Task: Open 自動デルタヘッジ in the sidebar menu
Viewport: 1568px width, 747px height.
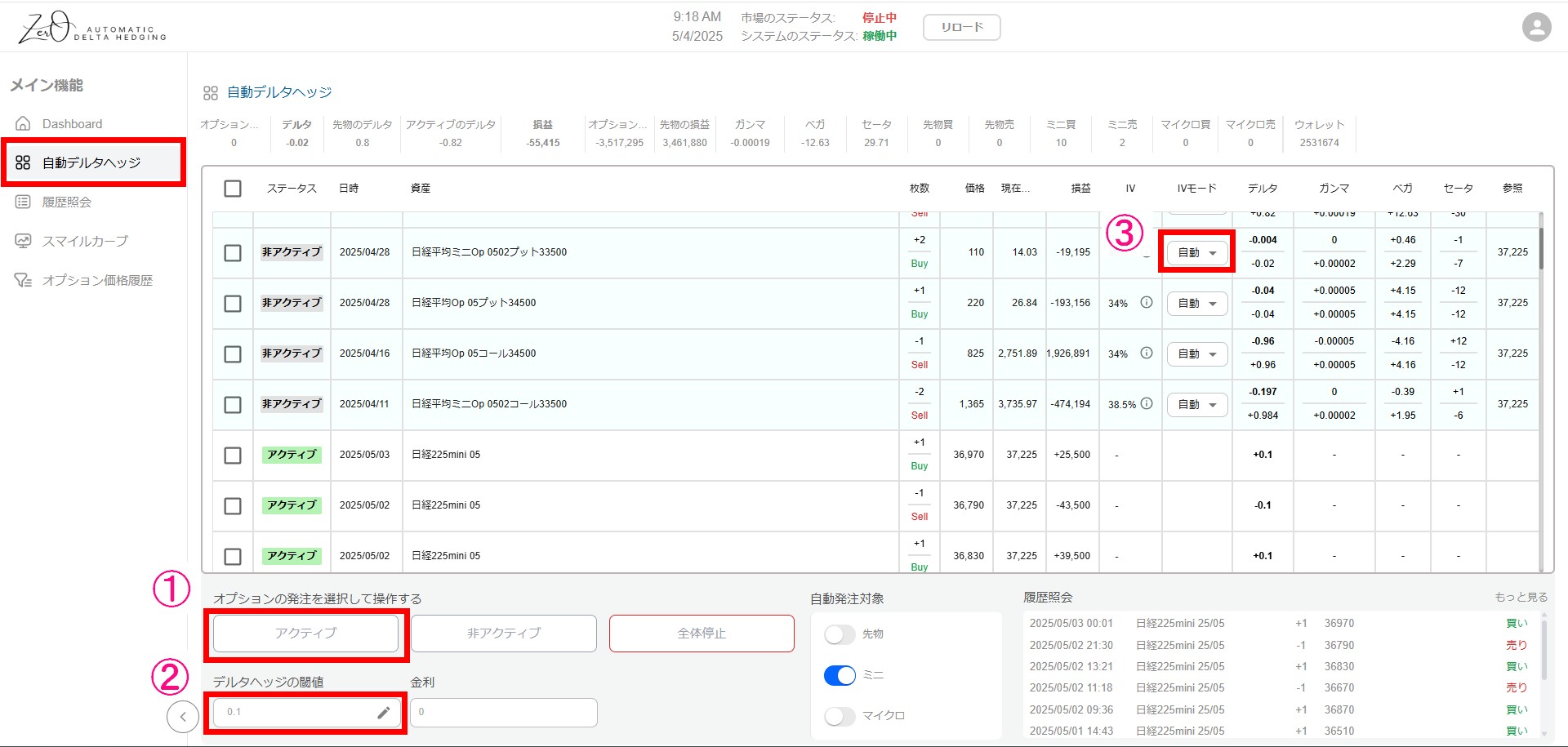Action: [x=91, y=163]
